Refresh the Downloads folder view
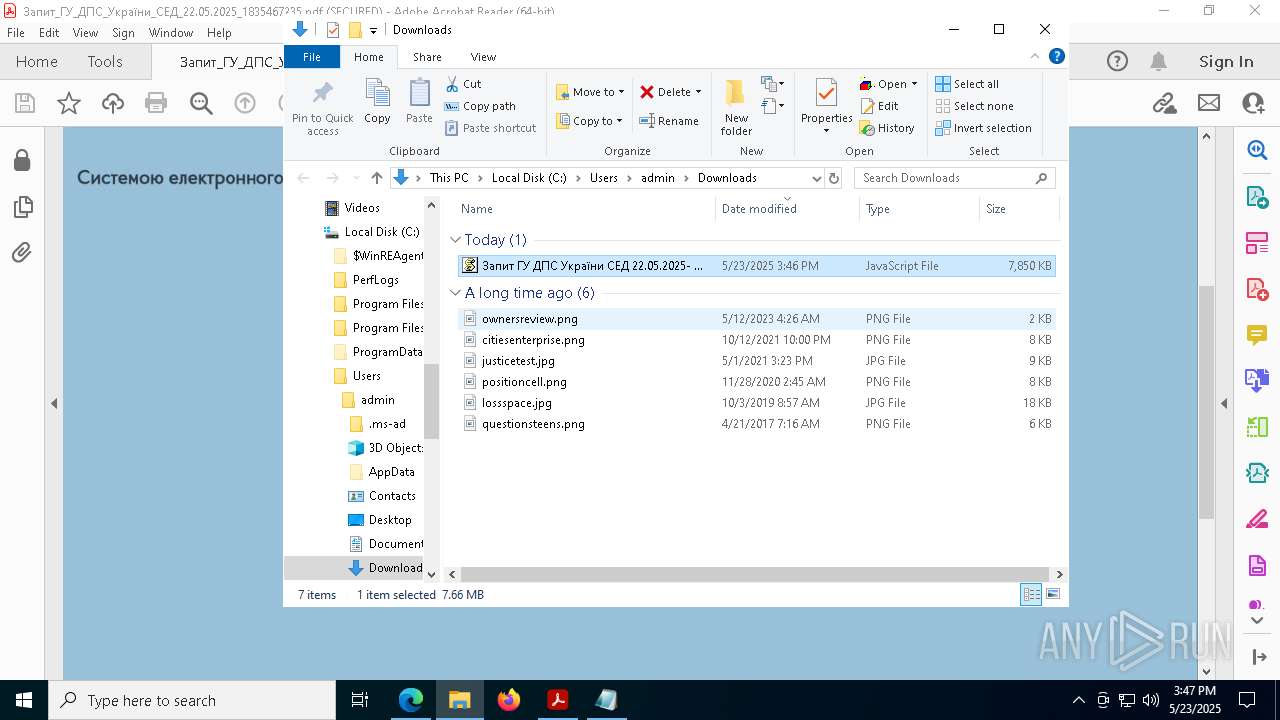 point(835,178)
